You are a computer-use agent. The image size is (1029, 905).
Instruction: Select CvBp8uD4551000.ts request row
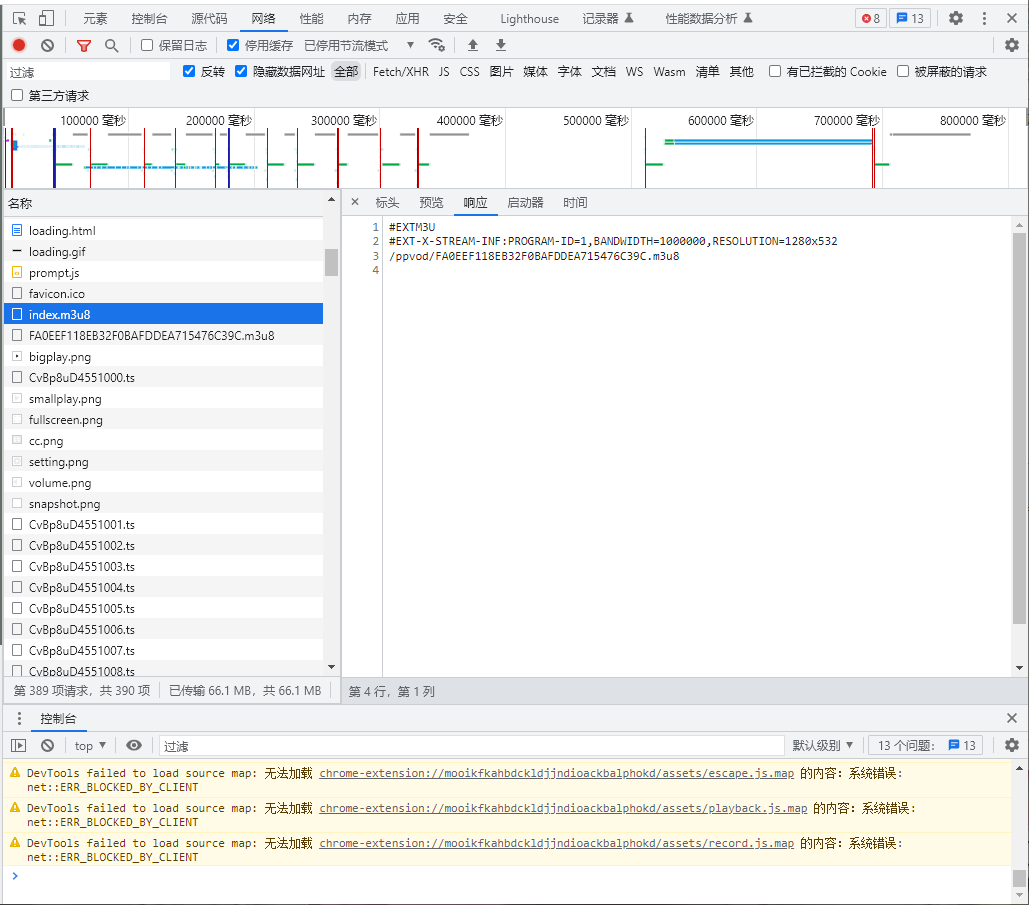(x=163, y=377)
